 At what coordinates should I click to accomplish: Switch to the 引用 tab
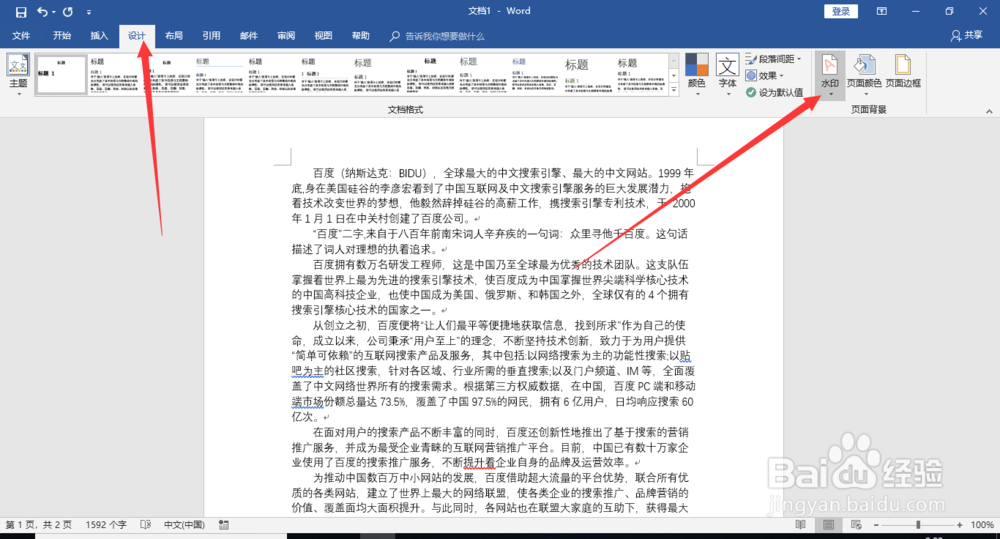(x=211, y=36)
